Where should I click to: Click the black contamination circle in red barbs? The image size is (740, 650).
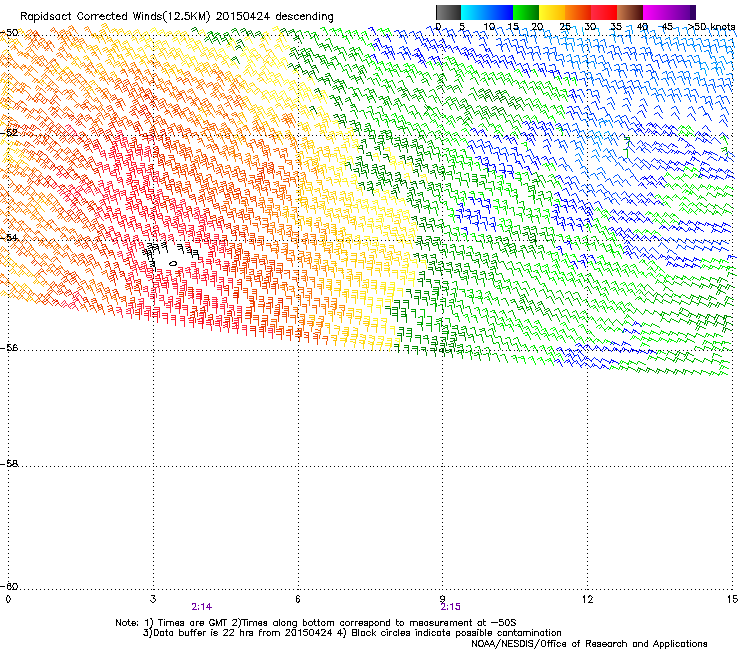[x=173, y=263]
